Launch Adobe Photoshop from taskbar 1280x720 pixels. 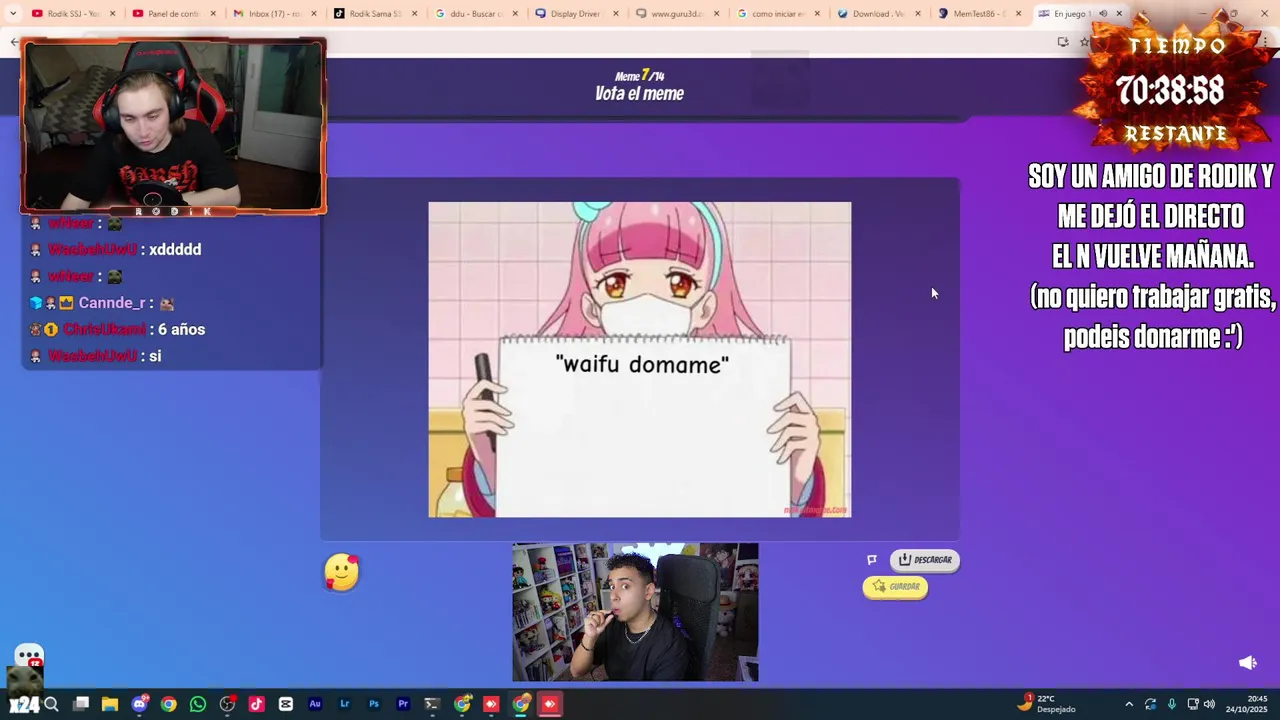point(374,705)
